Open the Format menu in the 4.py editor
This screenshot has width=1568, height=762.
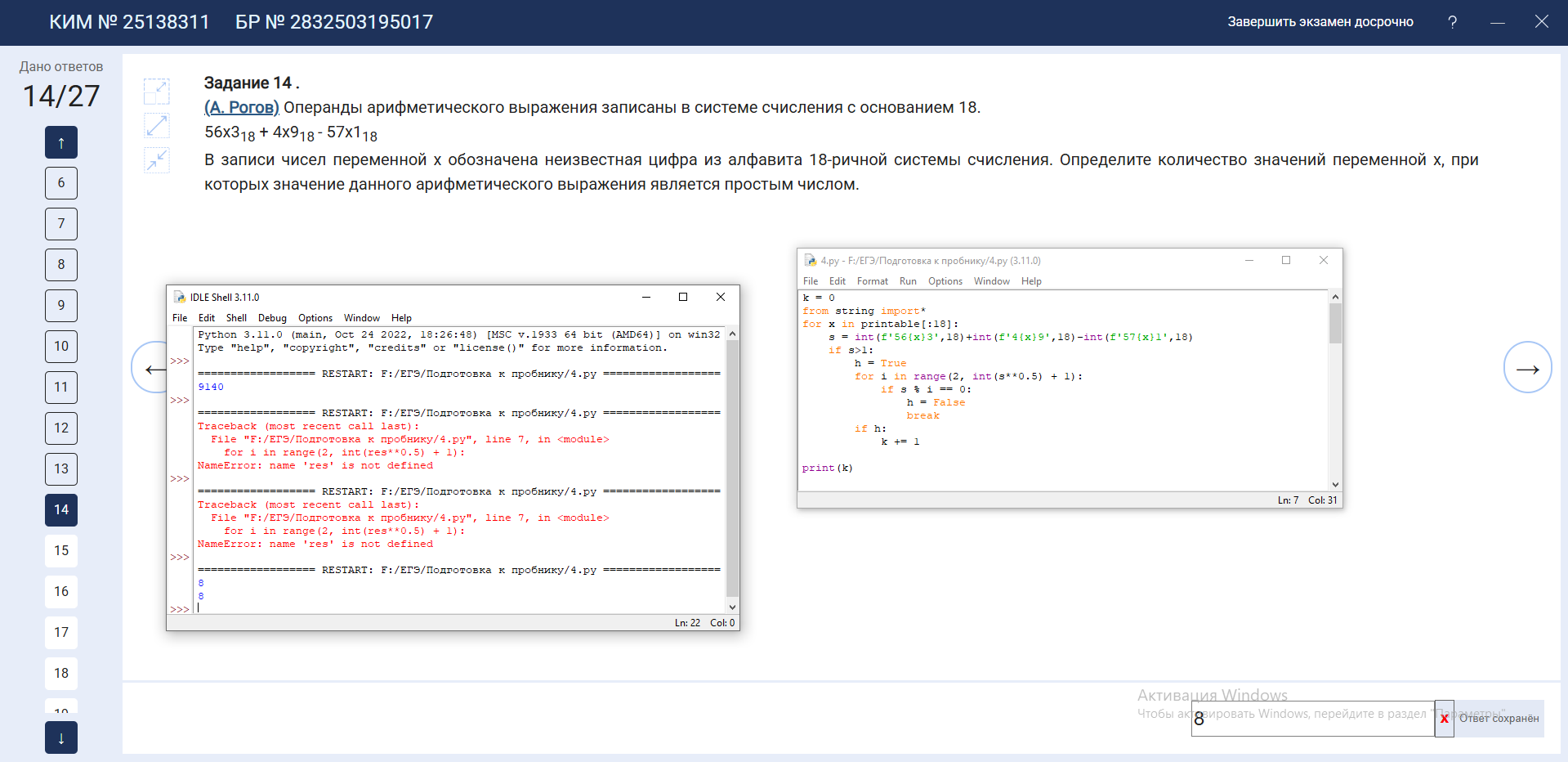point(872,281)
